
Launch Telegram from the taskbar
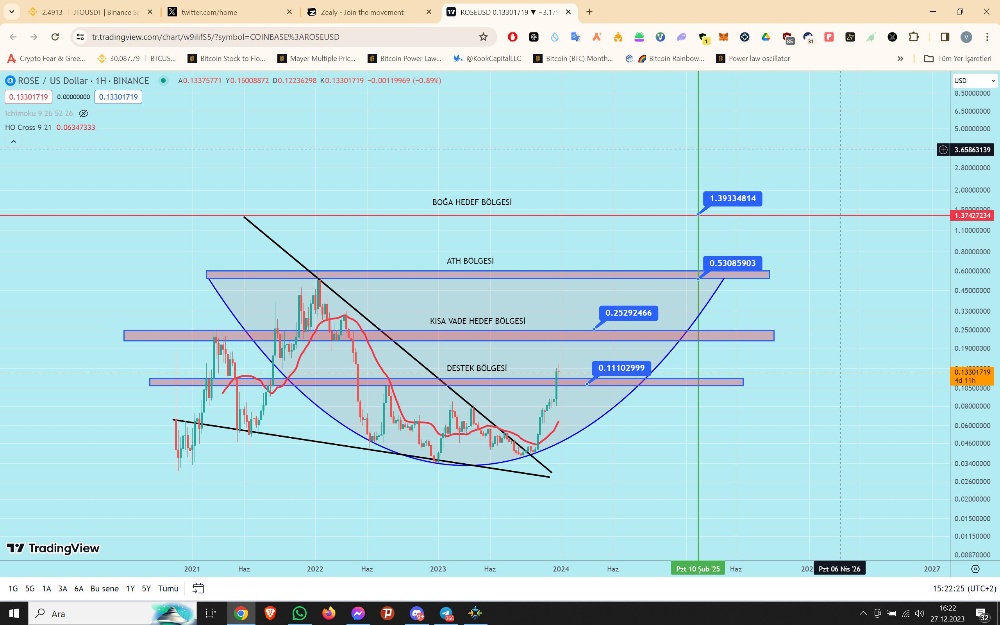[x=446, y=613]
